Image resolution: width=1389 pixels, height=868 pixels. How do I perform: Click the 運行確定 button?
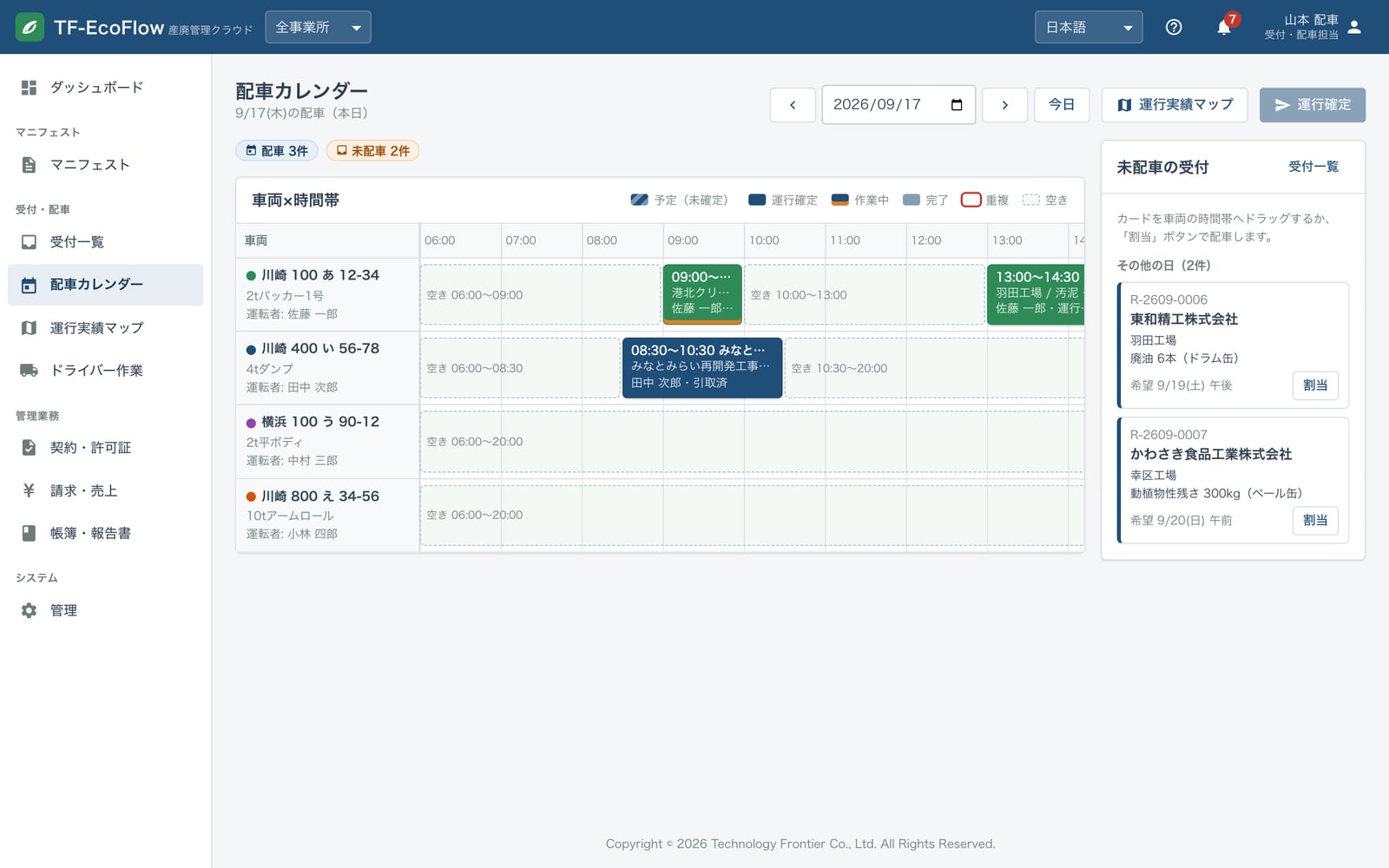(x=1313, y=105)
